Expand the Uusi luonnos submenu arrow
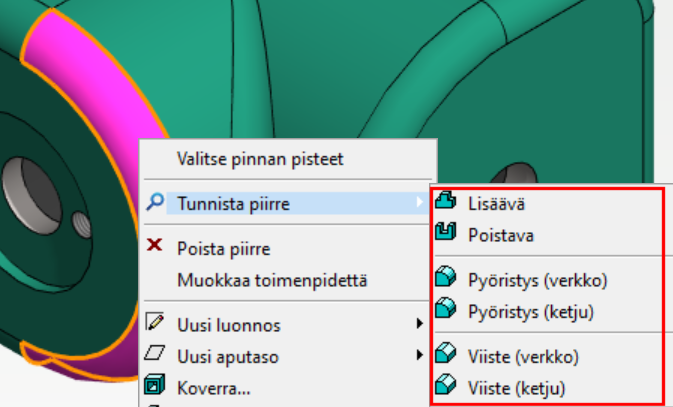This screenshot has width=673, height=407. (x=420, y=324)
